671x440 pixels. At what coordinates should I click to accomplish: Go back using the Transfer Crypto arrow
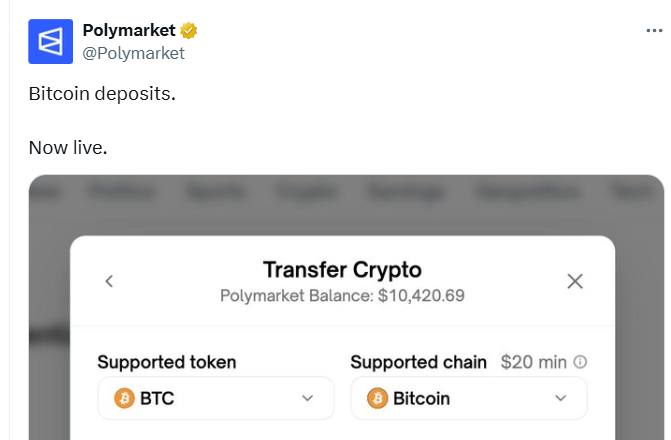click(109, 281)
